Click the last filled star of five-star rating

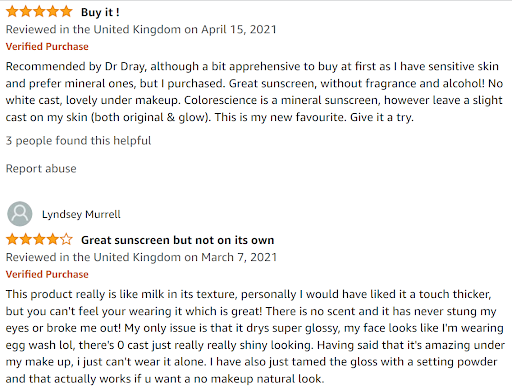pos(66,11)
